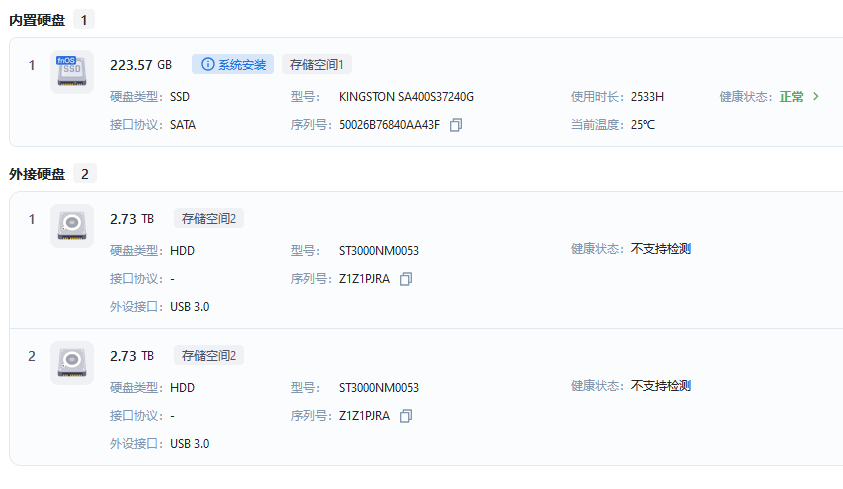Copy the serial number of external disk 1
843x489 pixels.
pos(406,279)
